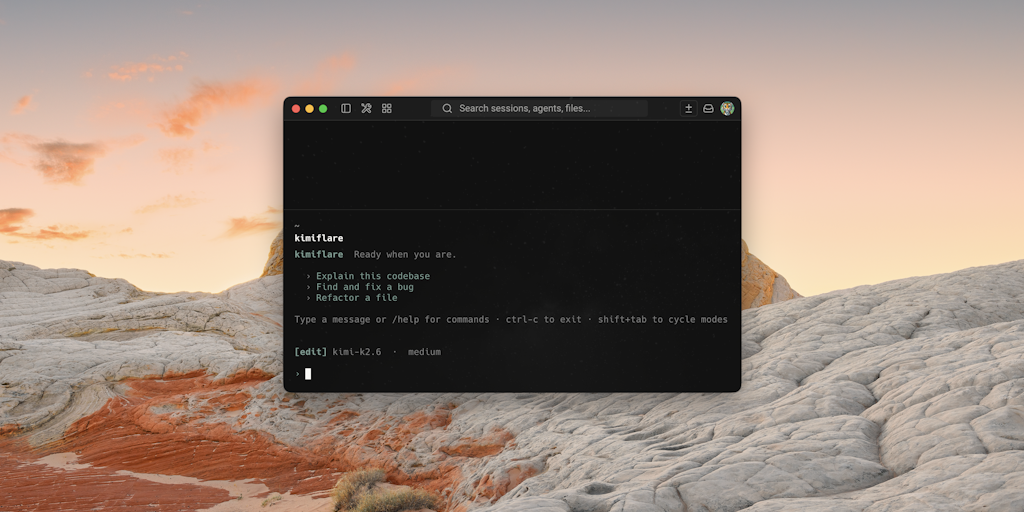The height and width of the screenshot is (512, 1024).
Task: Maximize the window with the green button
Action: tap(323, 108)
